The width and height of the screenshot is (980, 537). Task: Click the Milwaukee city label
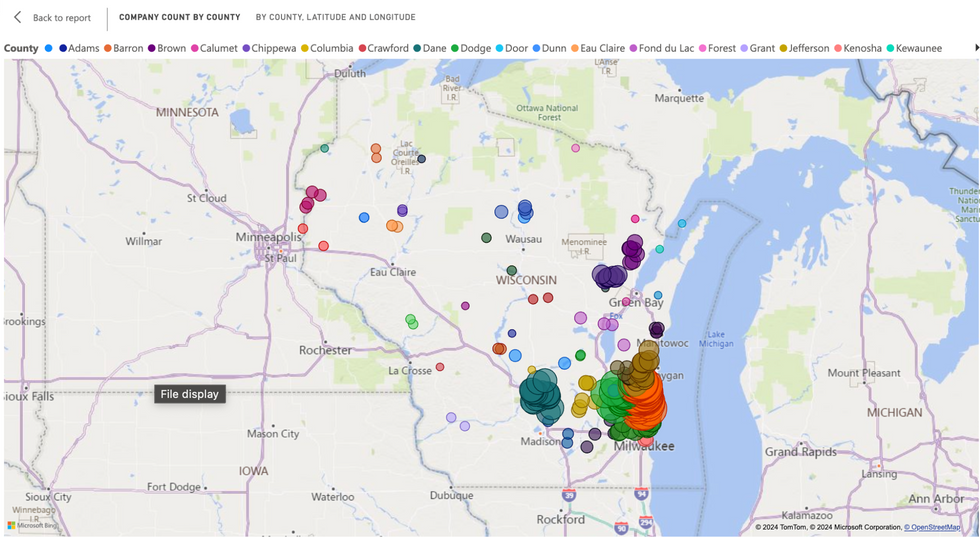644,446
